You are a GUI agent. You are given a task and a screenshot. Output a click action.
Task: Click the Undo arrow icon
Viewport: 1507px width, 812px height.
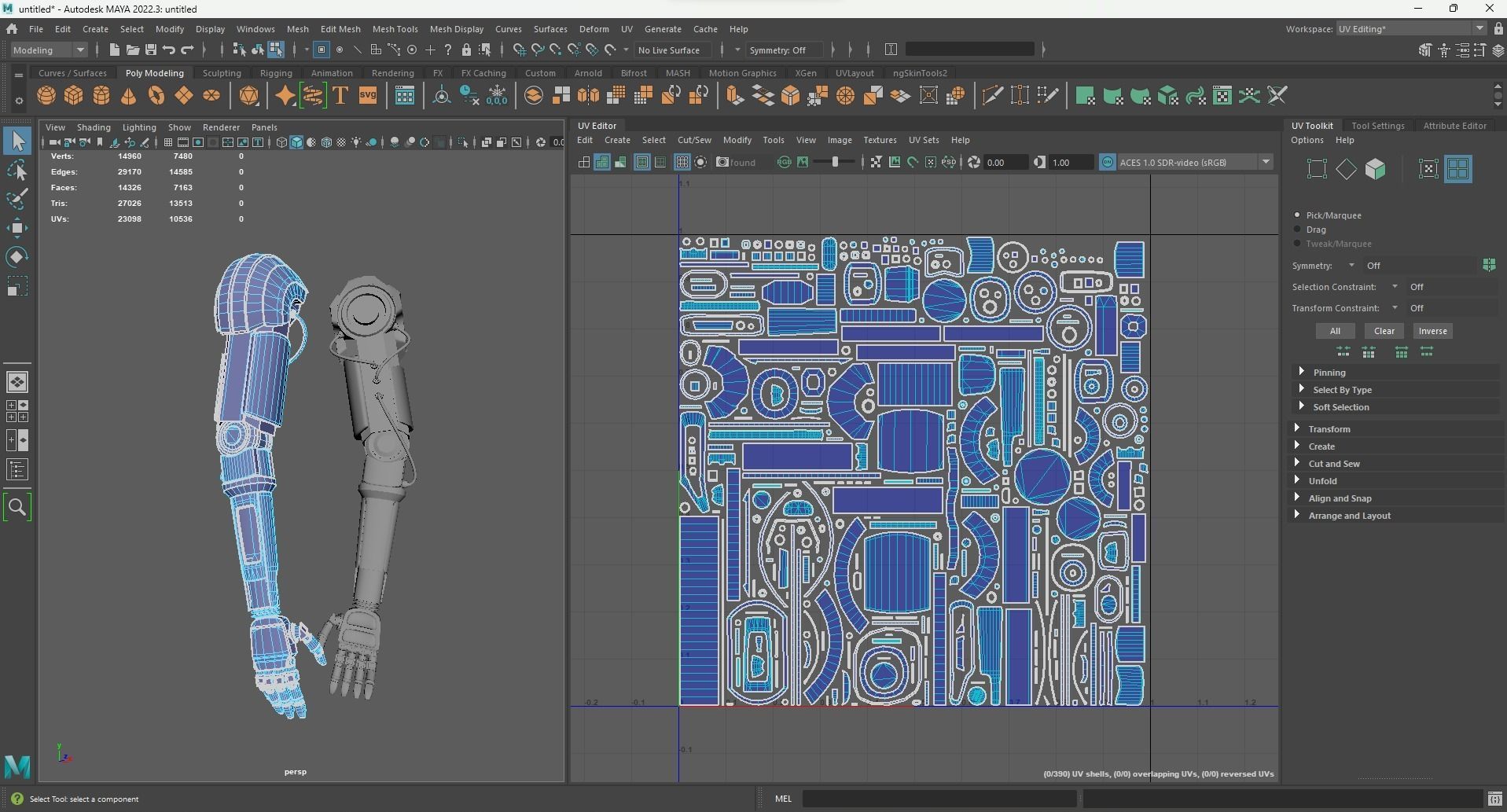[169, 50]
